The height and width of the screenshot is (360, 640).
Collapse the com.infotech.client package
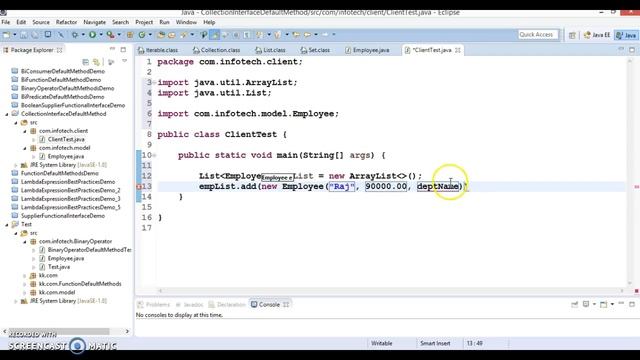25,131
